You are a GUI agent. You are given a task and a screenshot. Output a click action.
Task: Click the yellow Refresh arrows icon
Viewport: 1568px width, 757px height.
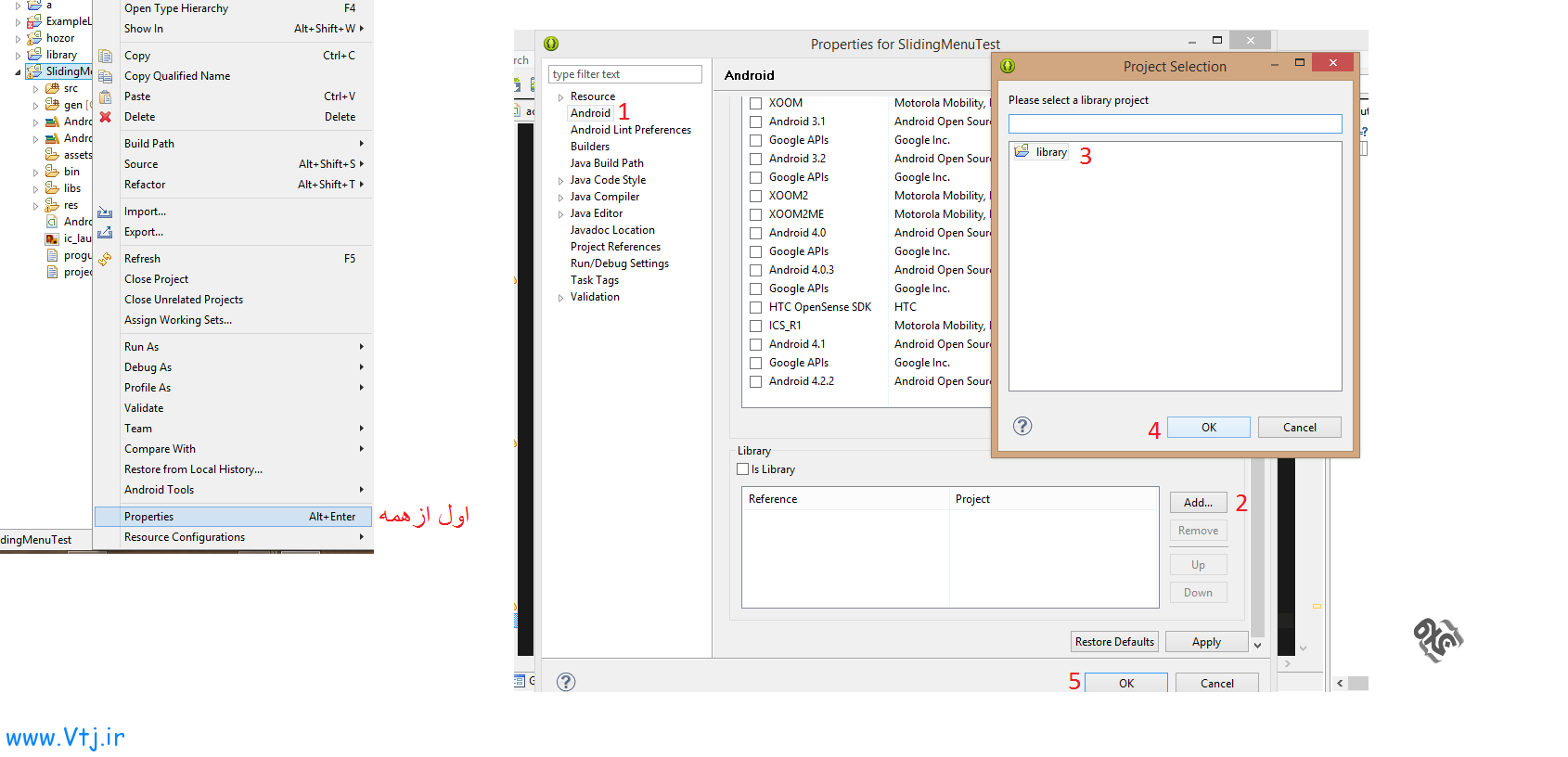(106, 259)
